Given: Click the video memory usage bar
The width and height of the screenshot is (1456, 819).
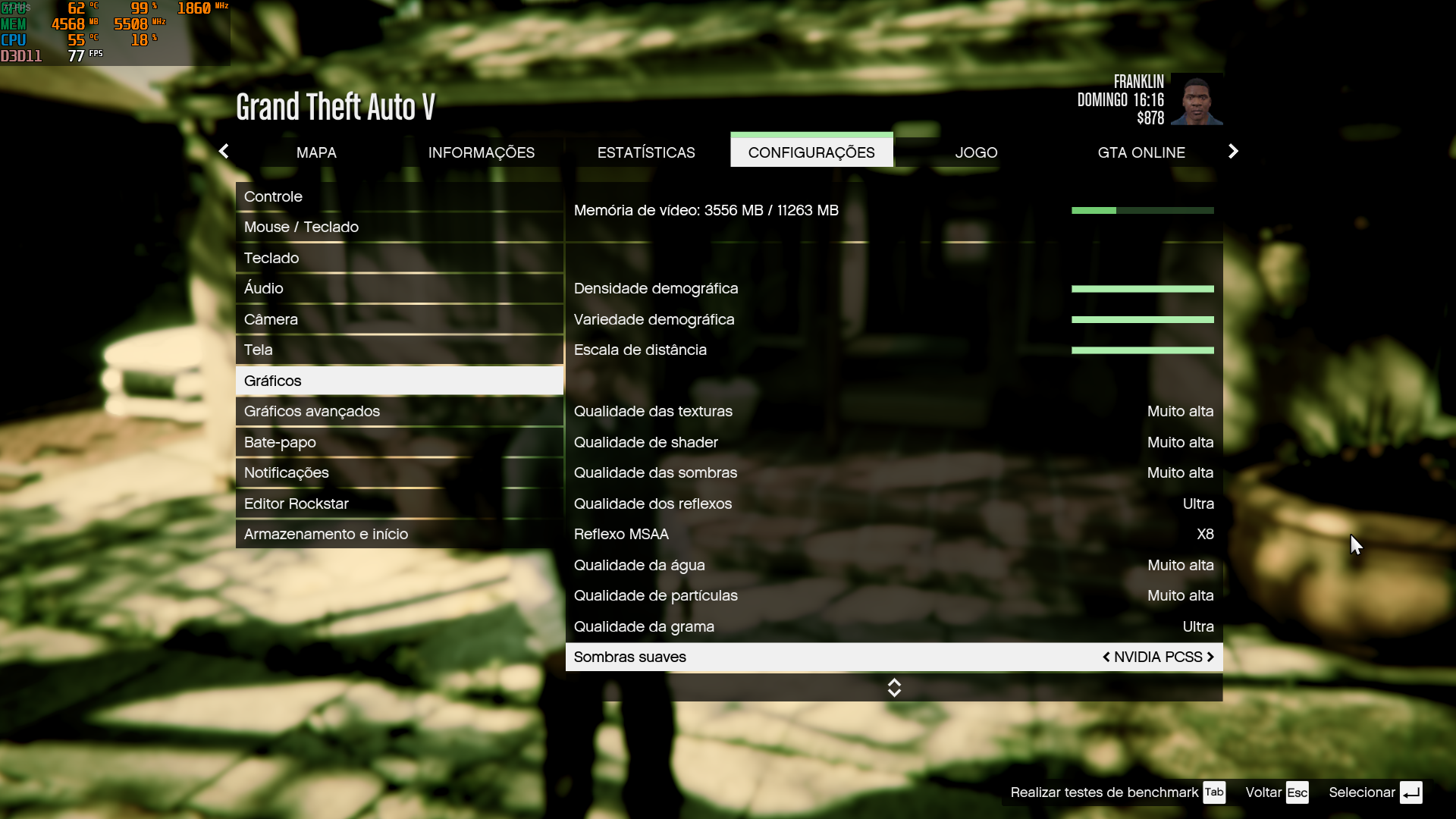Looking at the screenshot, I should 1143,210.
